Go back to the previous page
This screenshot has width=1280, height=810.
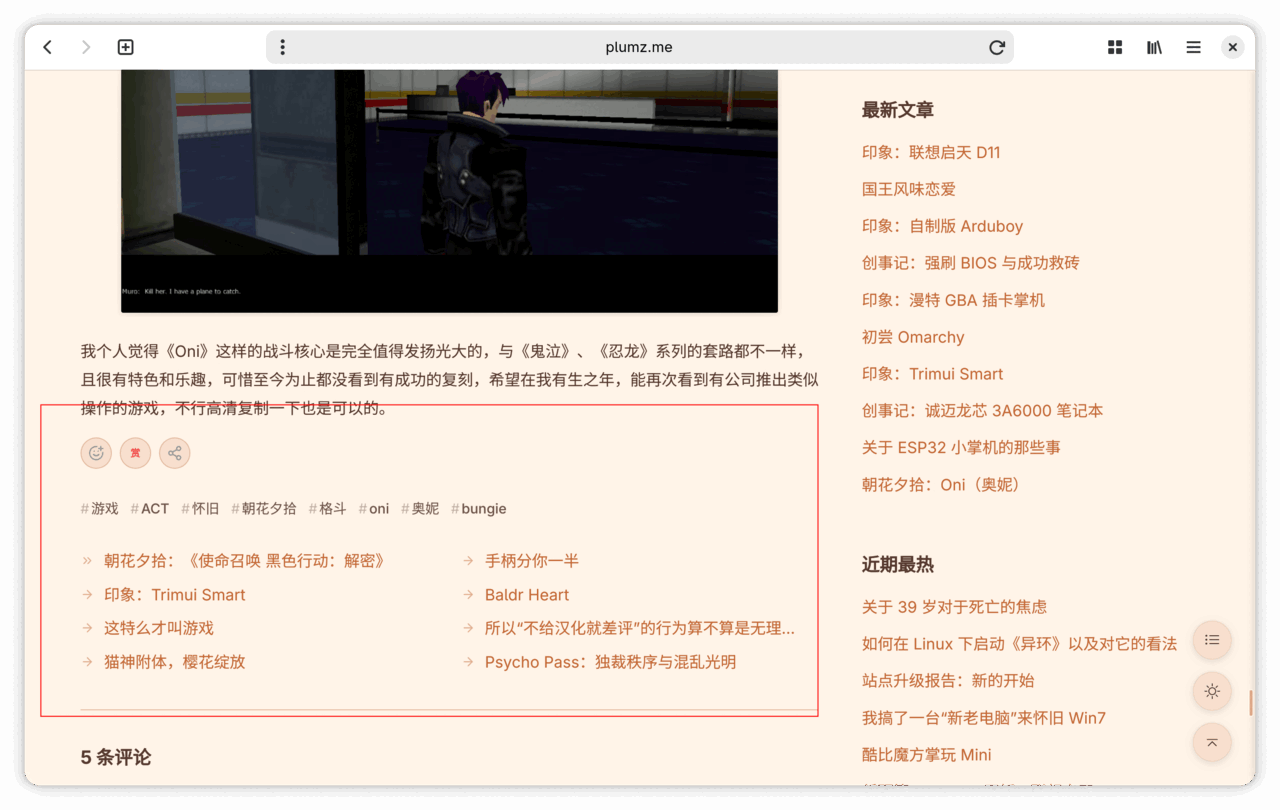tap(47, 47)
